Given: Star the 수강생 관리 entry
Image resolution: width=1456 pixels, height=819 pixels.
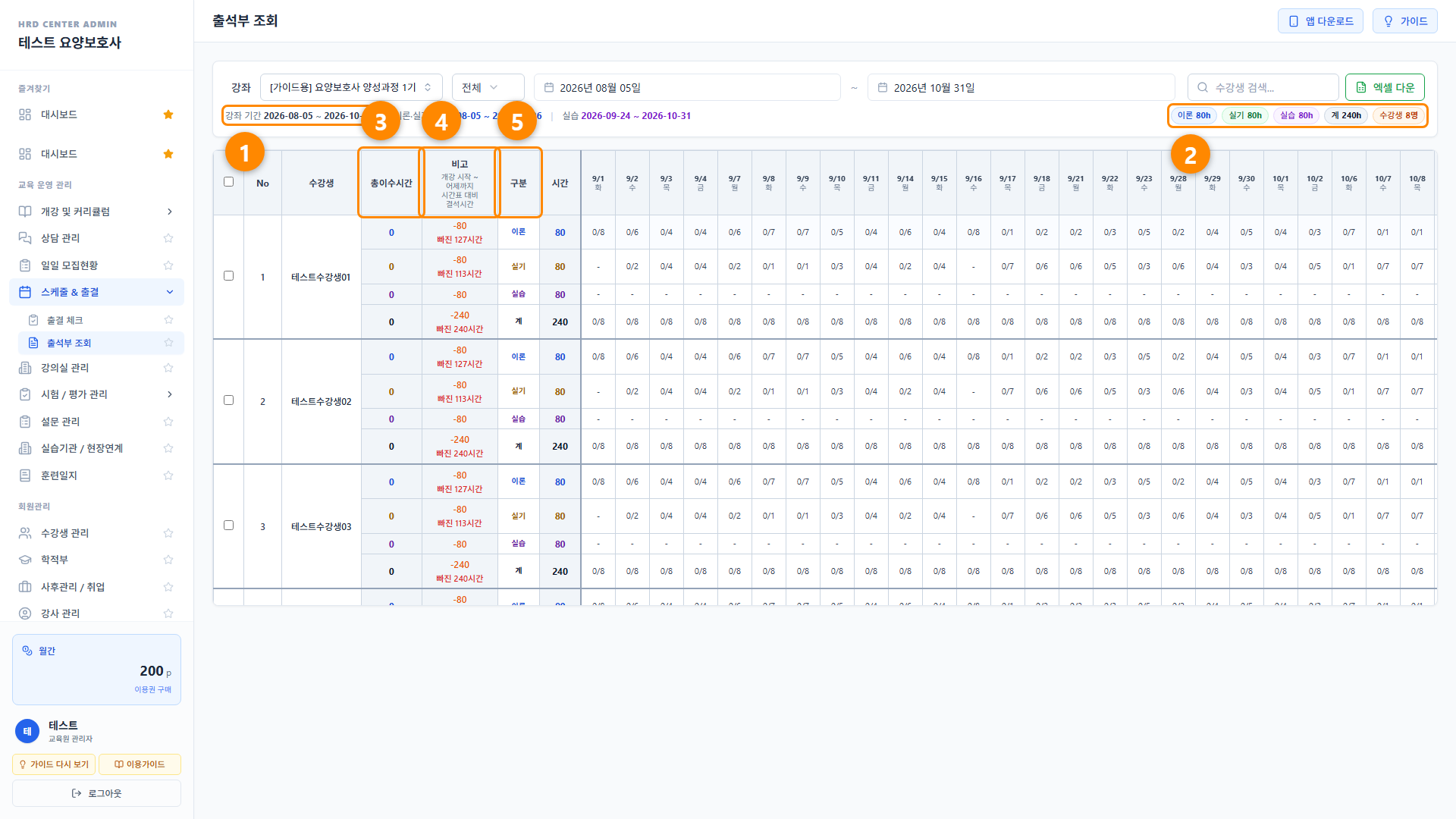Looking at the screenshot, I should coord(168,533).
